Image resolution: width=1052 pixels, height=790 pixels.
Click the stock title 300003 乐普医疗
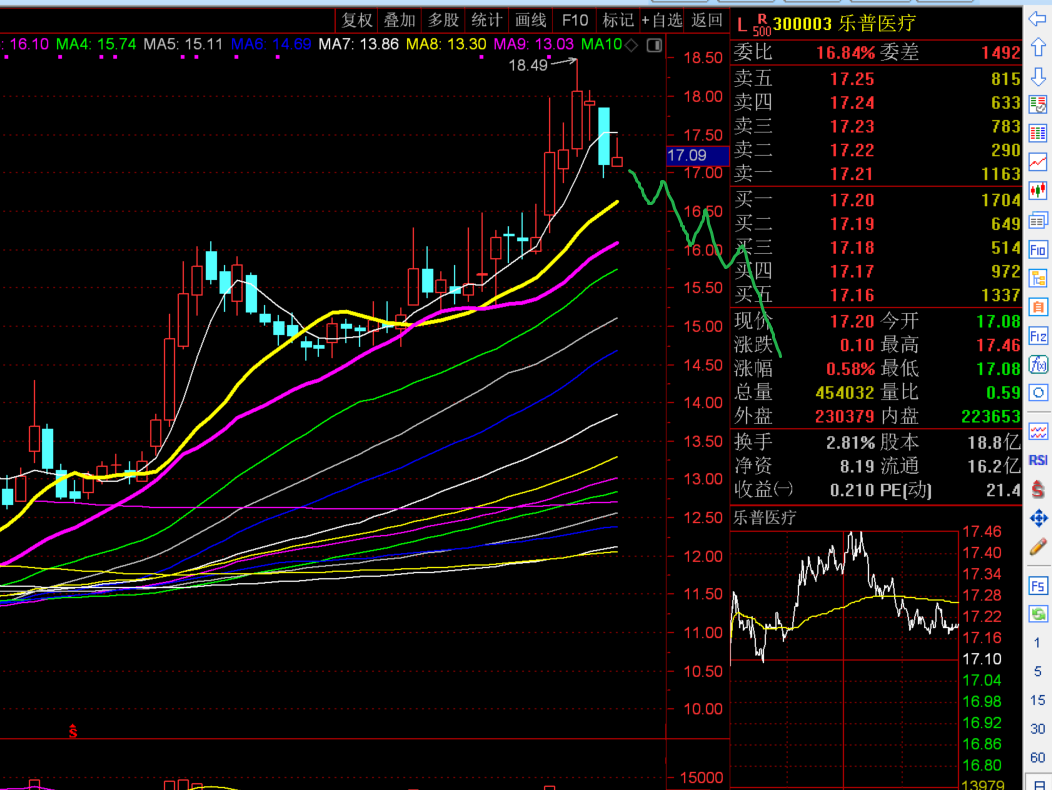844,24
